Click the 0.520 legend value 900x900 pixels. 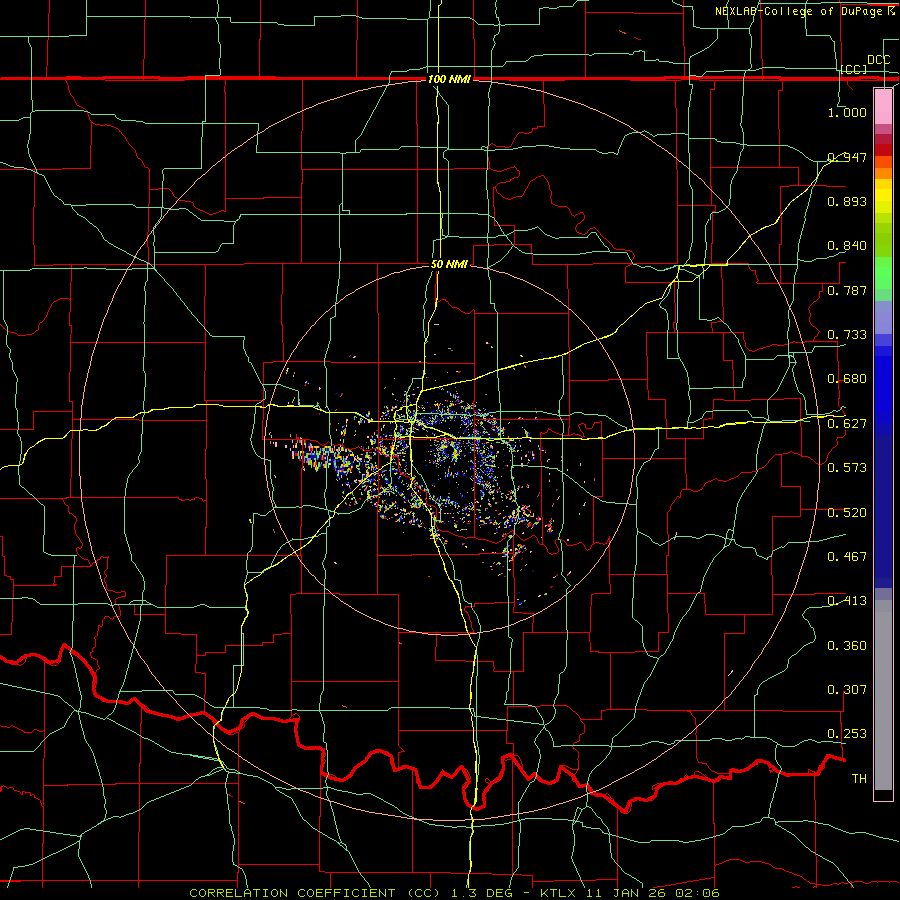point(847,513)
